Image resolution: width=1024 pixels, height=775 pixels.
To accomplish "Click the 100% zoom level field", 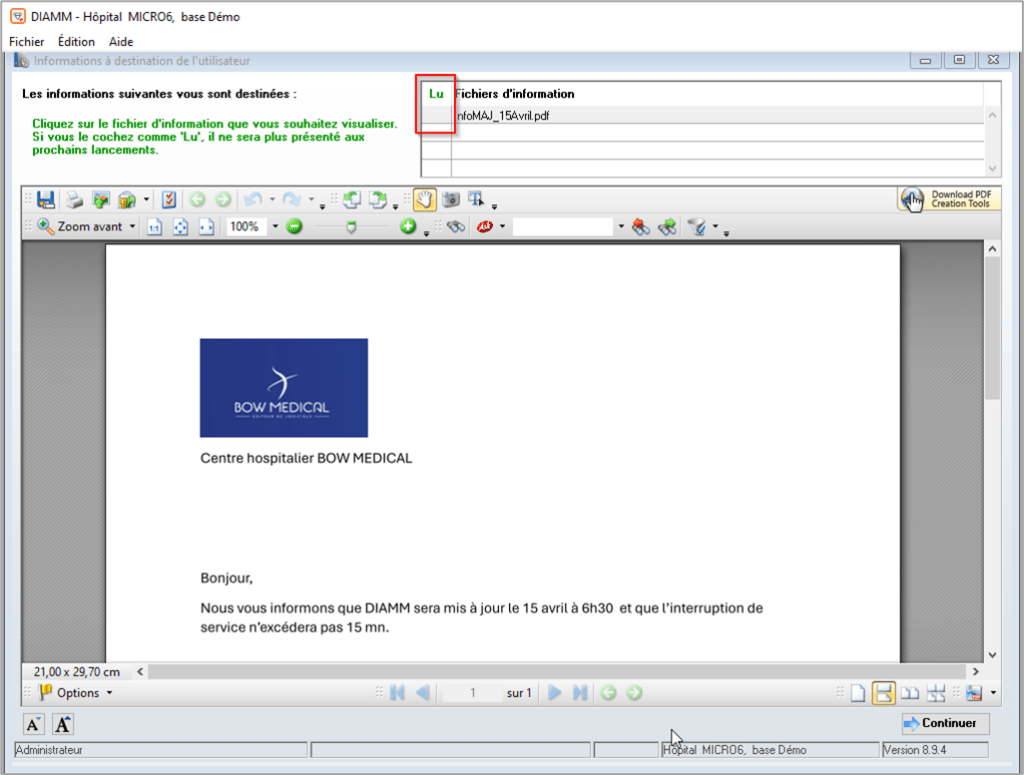I will pyautogui.click(x=246, y=227).
